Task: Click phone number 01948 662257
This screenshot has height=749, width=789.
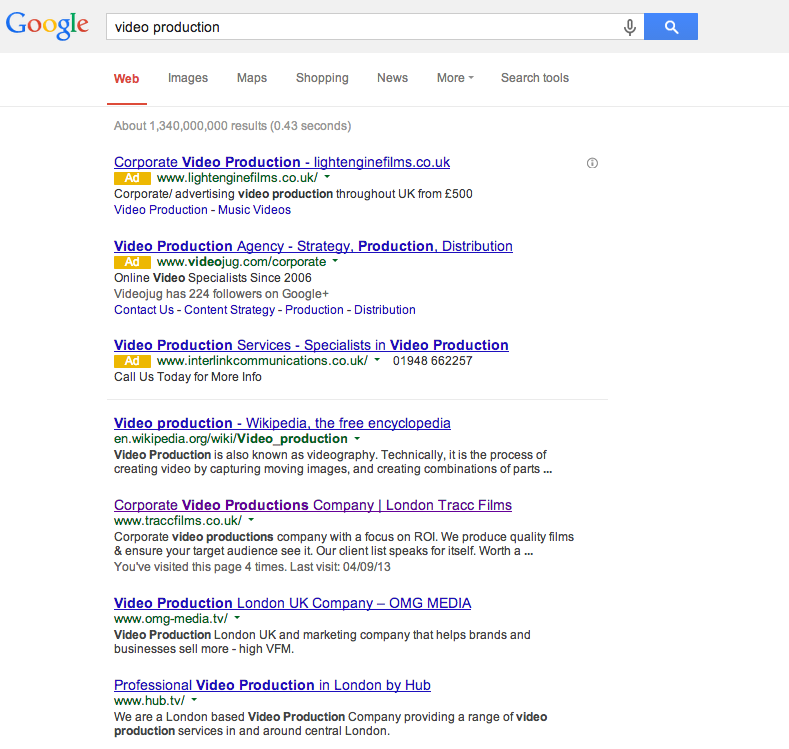Action: click(433, 361)
